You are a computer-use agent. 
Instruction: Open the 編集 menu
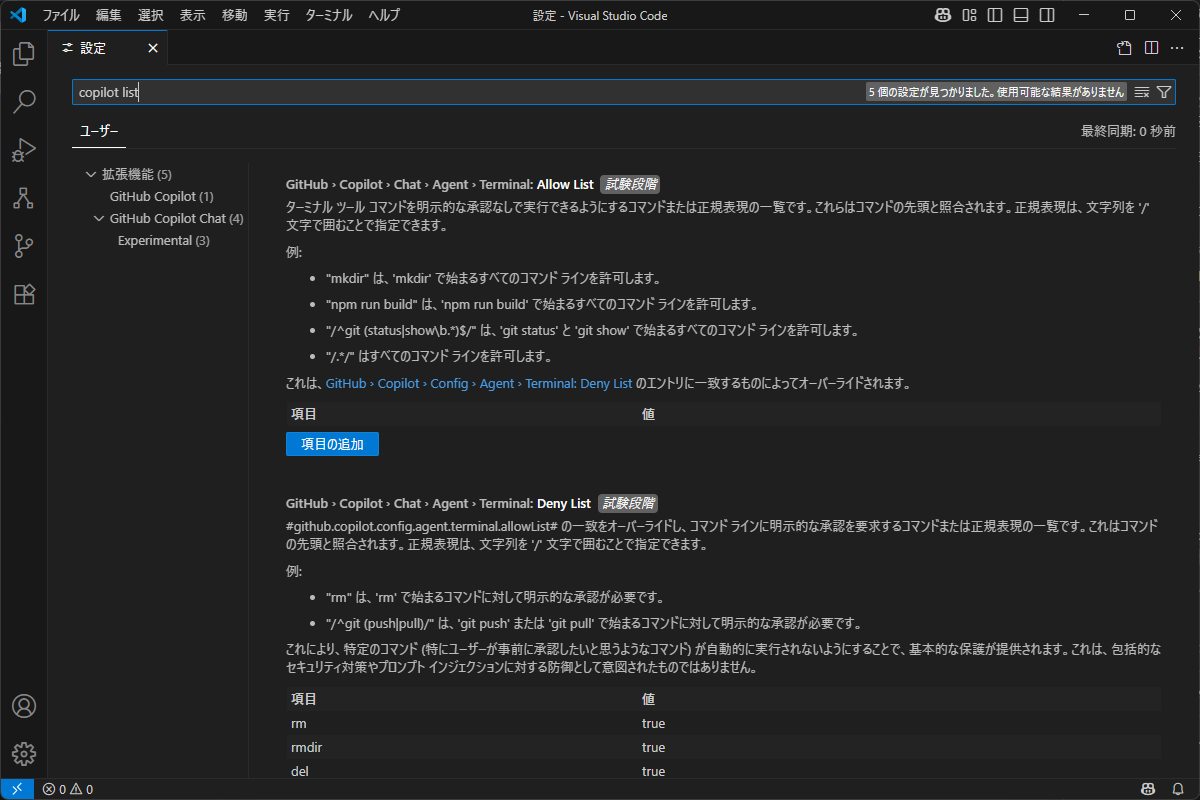pos(109,15)
